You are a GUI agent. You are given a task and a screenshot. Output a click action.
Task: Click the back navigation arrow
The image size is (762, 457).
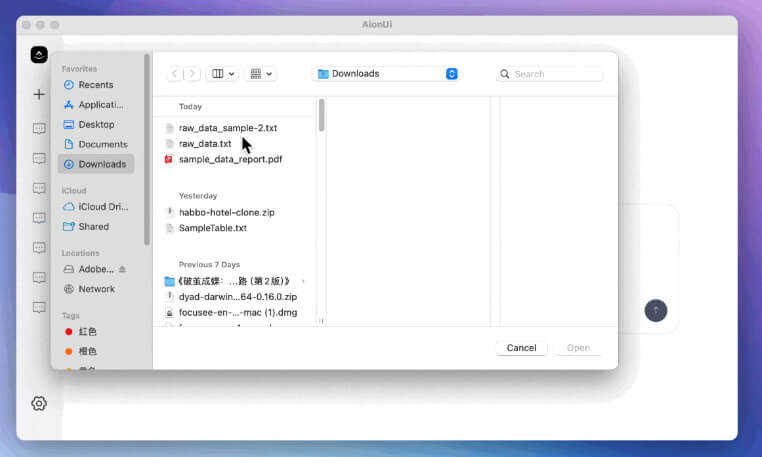(175, 74)
